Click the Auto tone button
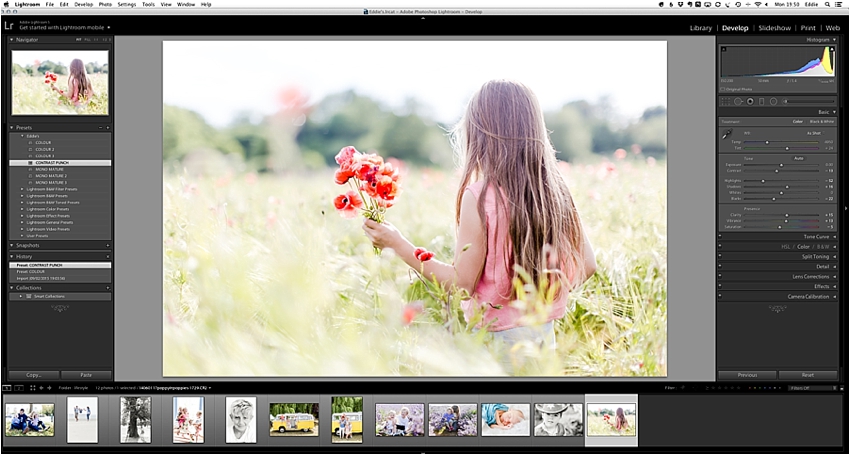This screenshot has height=455, width=850. (x=799, y=158)
